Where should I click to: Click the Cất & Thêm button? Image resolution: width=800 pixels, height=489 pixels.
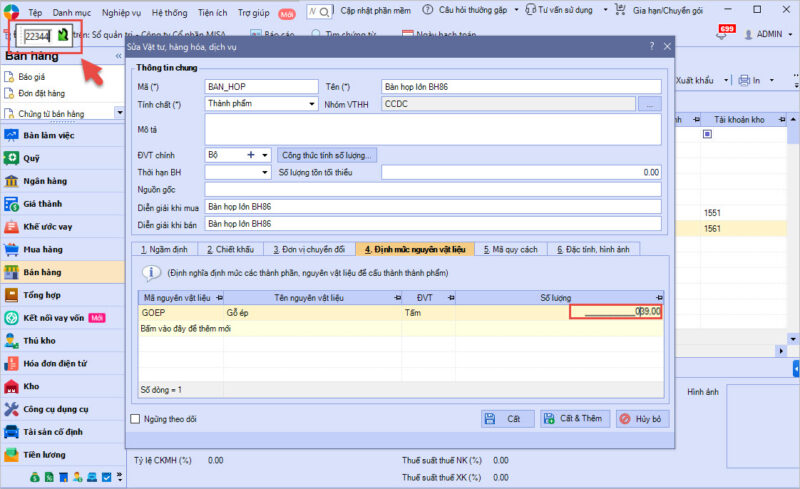point(575,419)
